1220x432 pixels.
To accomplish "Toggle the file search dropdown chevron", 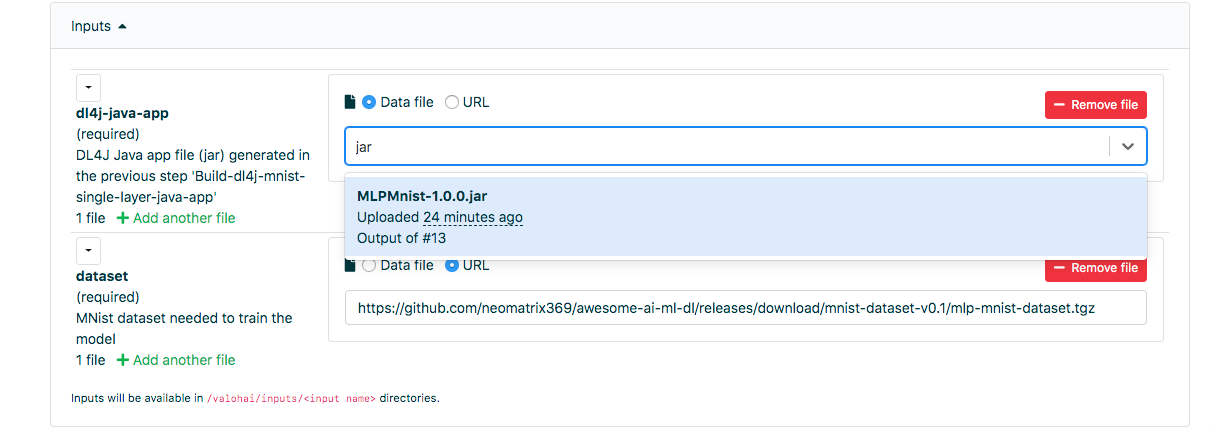I will tap(1128, 146).
